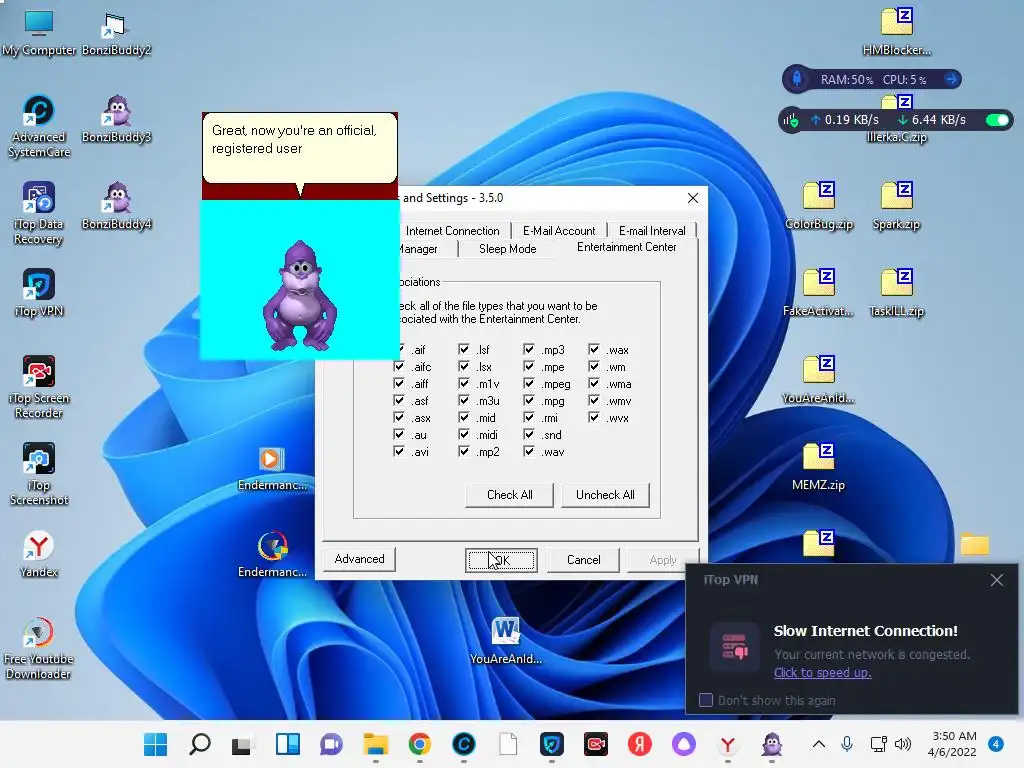Launch Advanced SystemCare from desktop
This screenshot has width=1024, height=768.
coord(39,126)
